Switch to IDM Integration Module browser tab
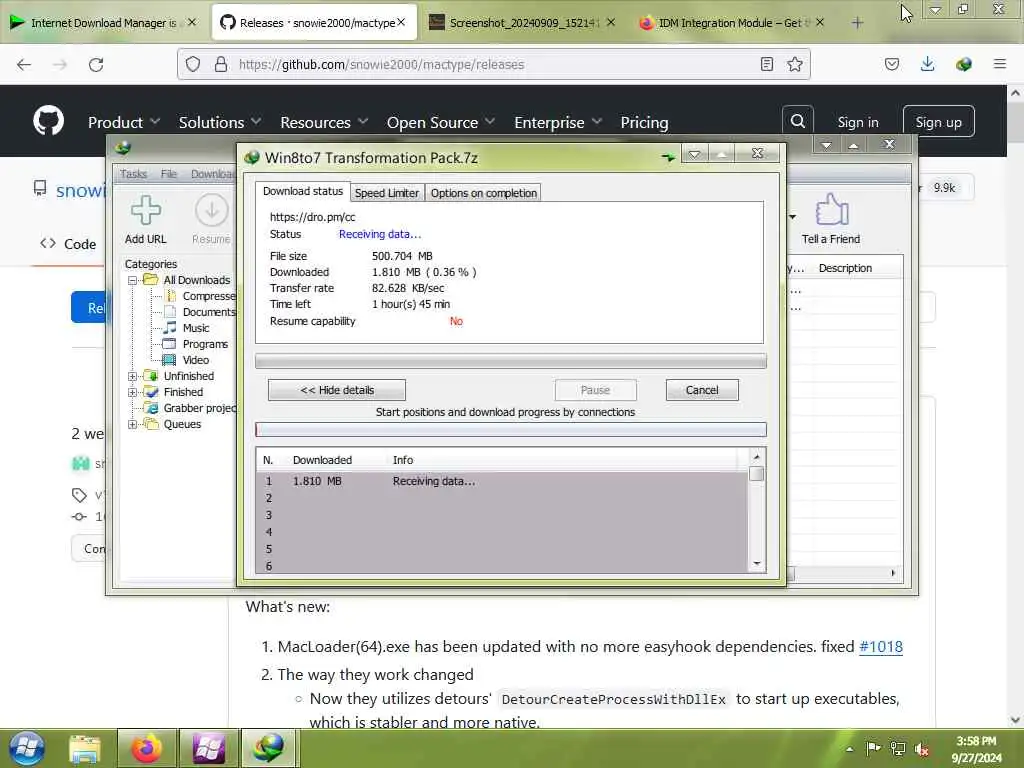Image resolution: width=1024 pixels, height=768 pixels. 731,23
